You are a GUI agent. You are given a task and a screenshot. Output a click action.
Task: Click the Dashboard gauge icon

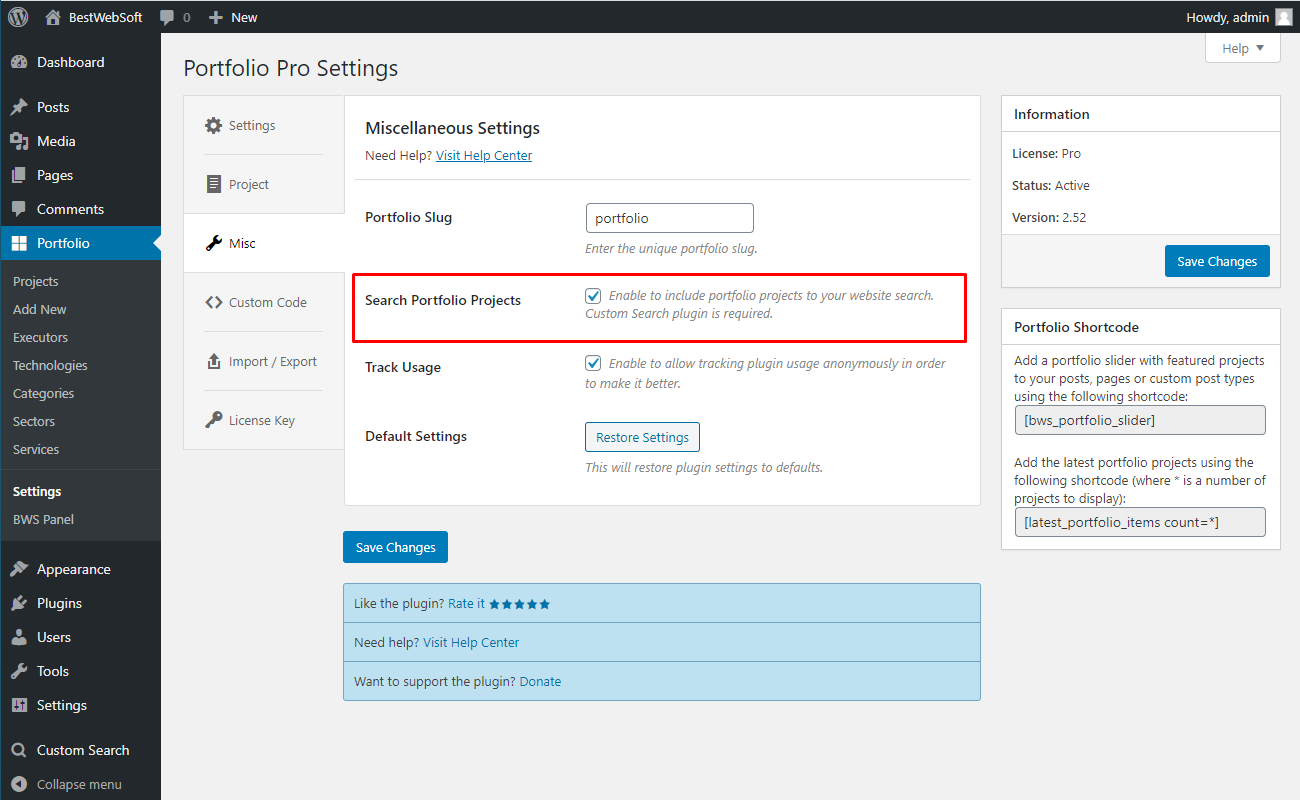(19, 62)
